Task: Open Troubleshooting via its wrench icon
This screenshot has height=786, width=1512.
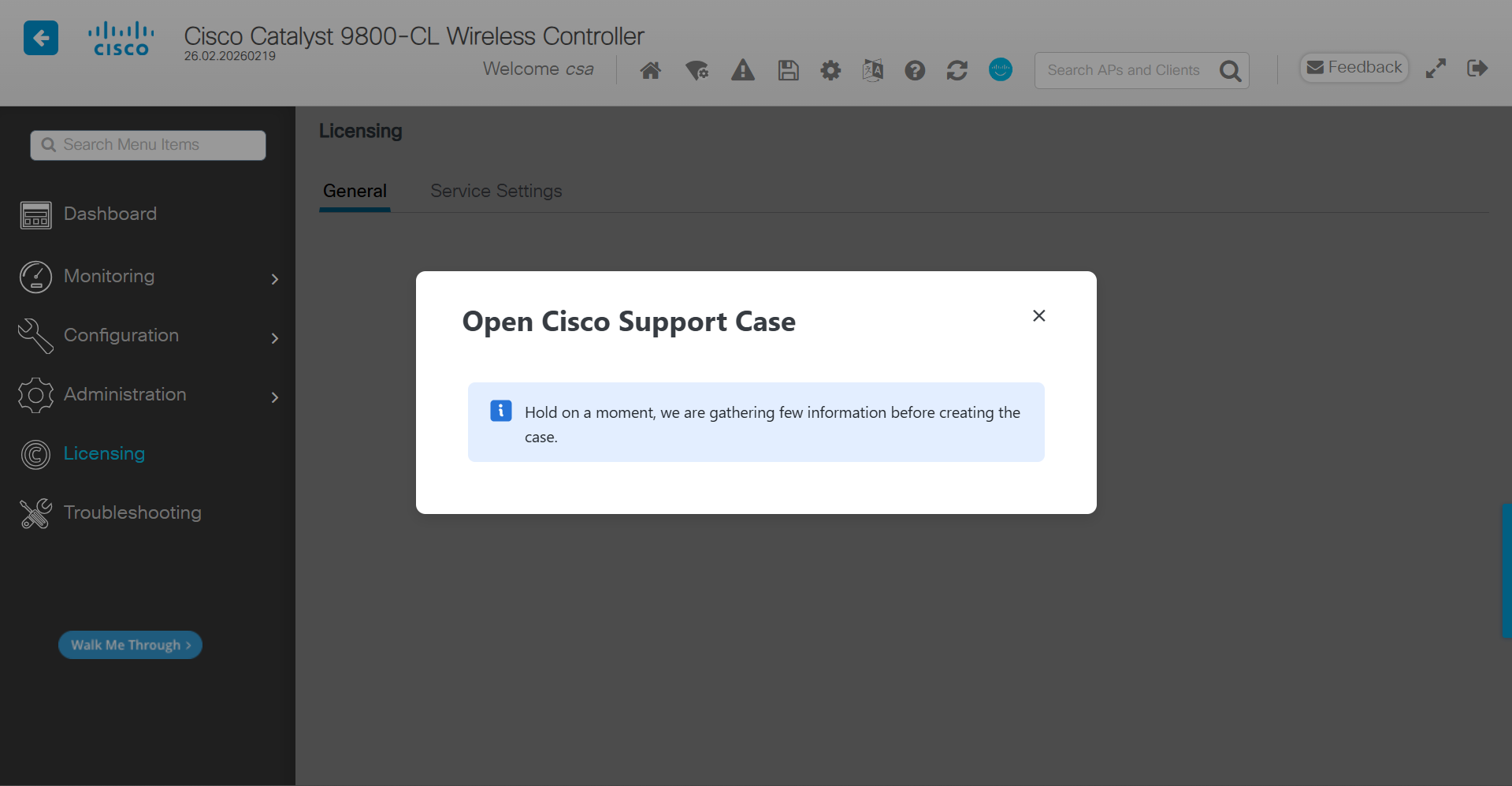Action: point(35,513)
